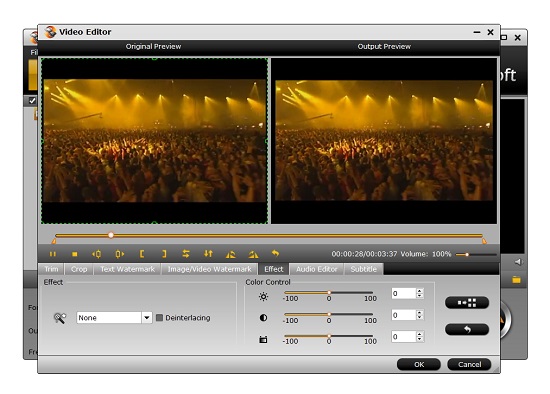Click the Original Preview video pane
This screenshot has width=550, height=394.
pos(154,141)
